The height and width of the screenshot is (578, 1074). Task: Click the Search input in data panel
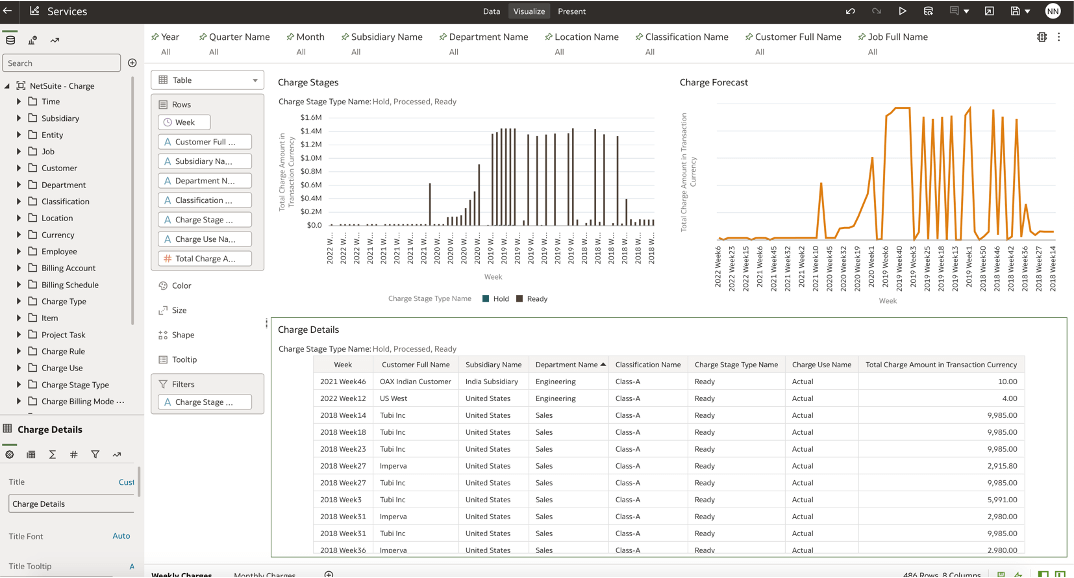coord(60,63)
